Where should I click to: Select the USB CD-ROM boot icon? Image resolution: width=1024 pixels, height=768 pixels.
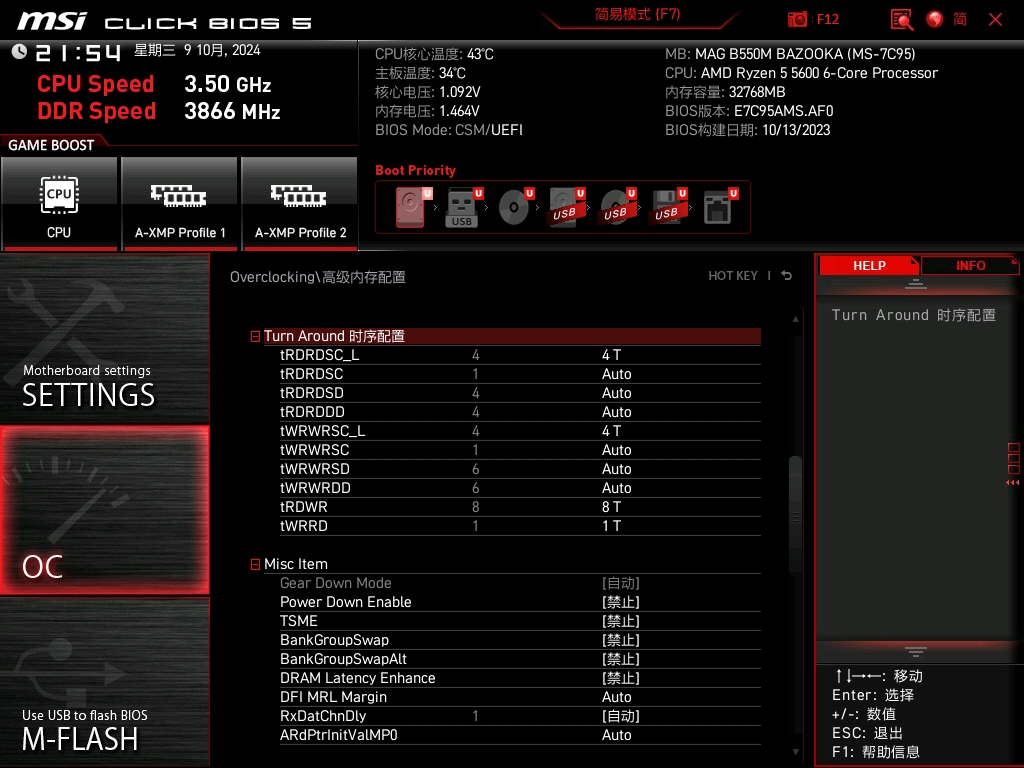617,207
